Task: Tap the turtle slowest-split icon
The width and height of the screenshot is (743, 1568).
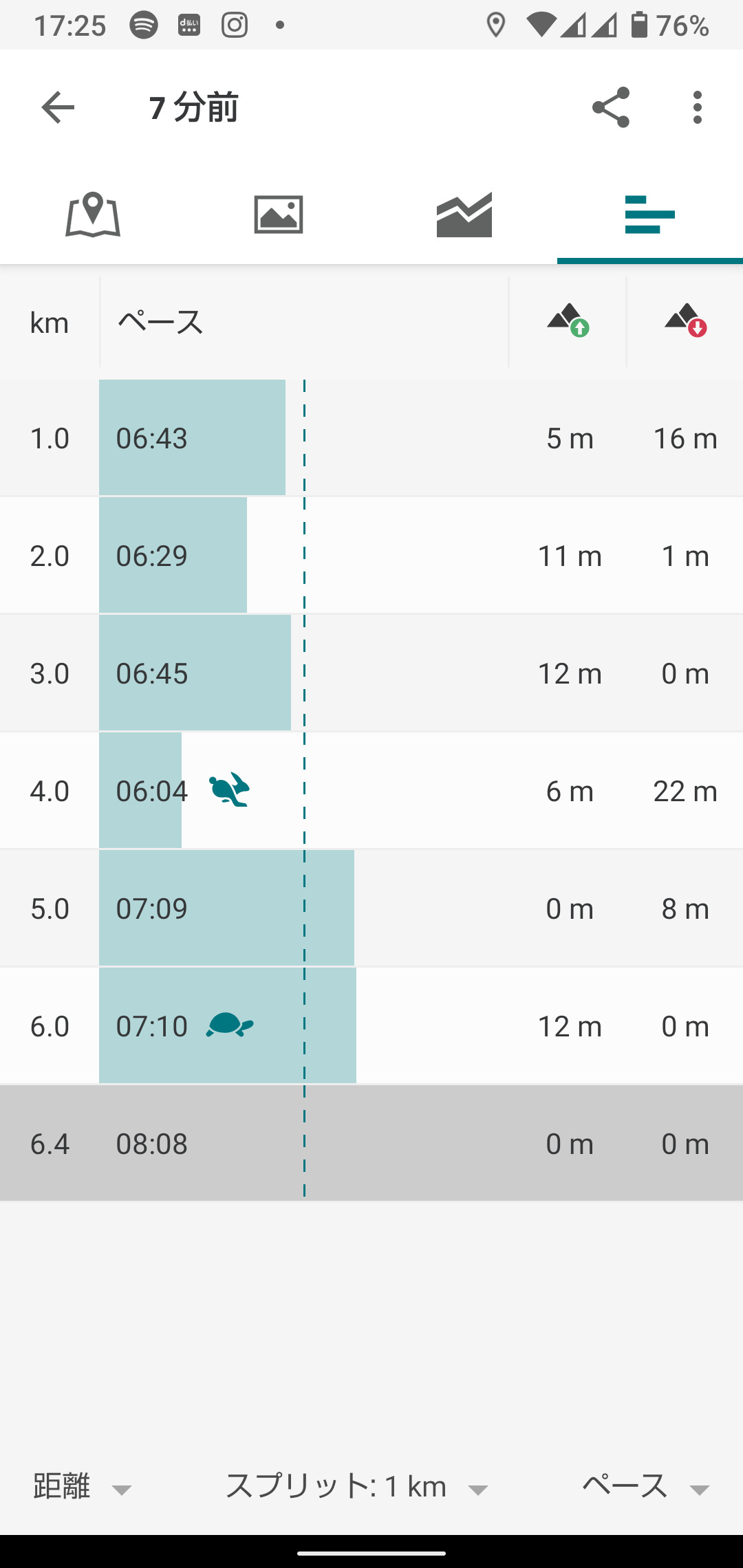Action: point(230,1025)
